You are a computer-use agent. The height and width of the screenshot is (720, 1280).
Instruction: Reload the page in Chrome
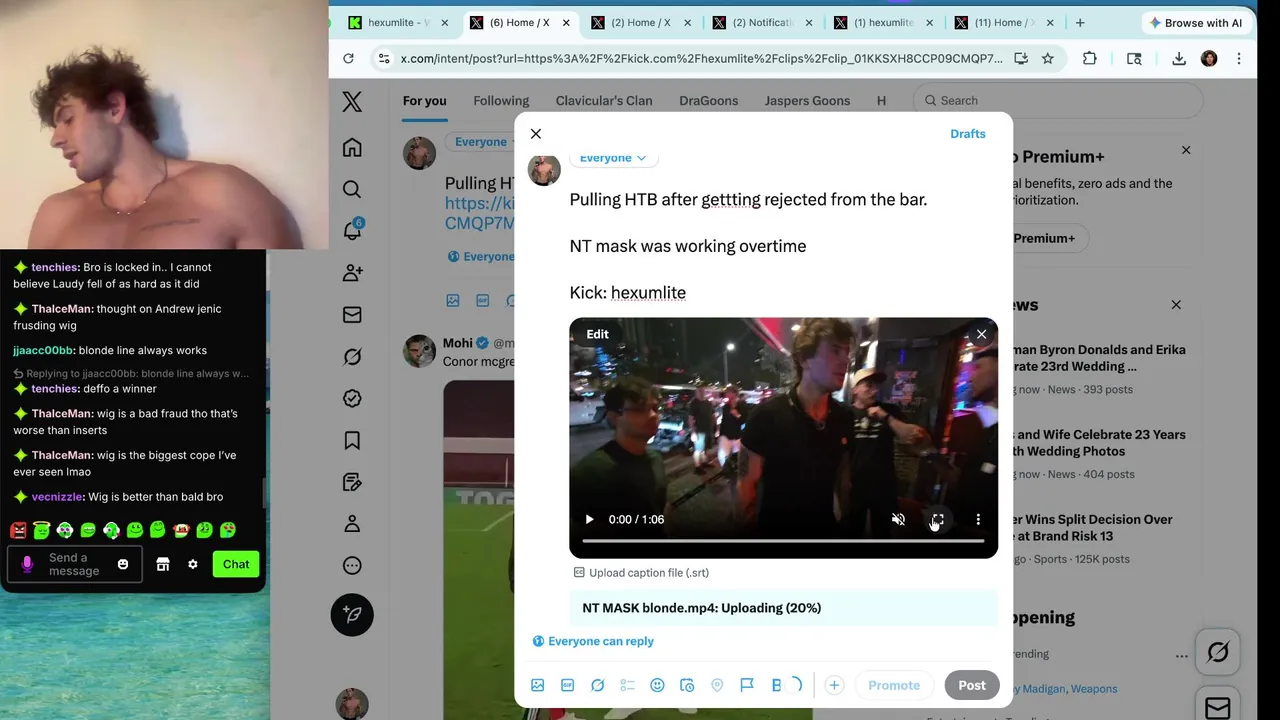(x=348, y=58)
